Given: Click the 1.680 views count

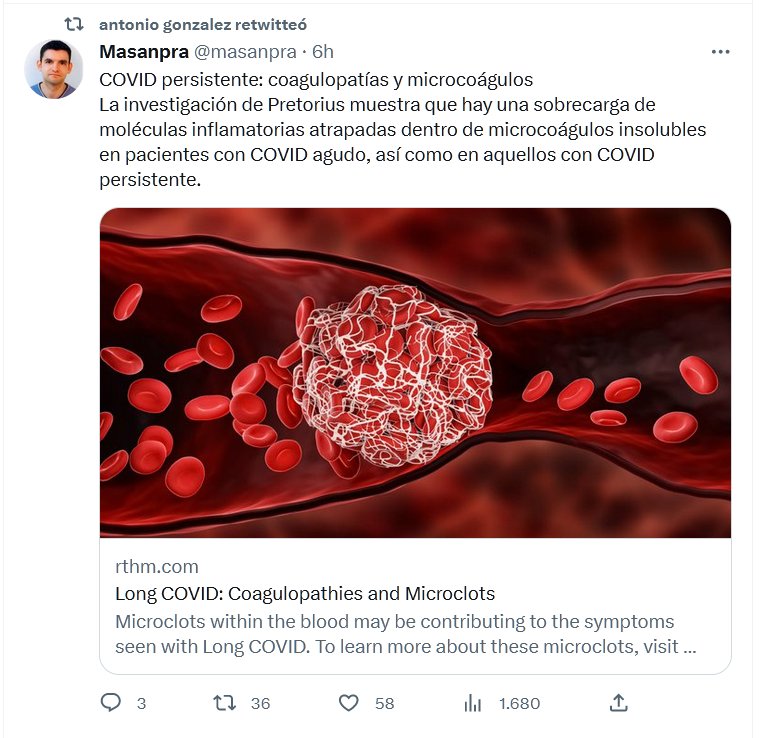Looking at the screenshot, I should (x=519, y=704).
